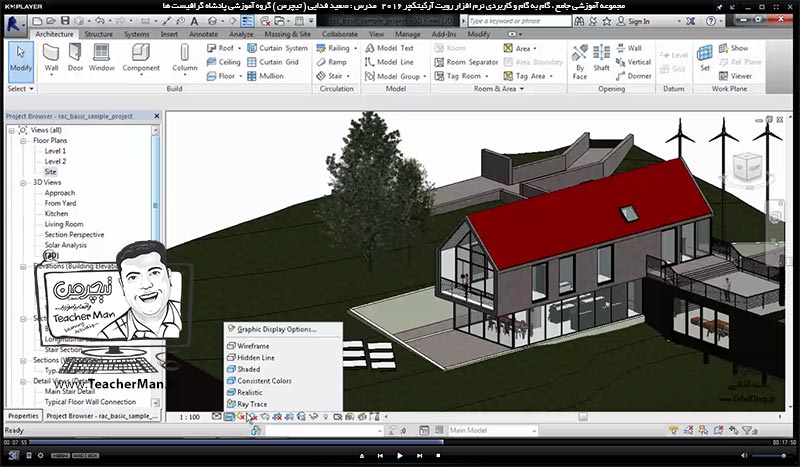Close the Project Browser panel
This screenshot has height=467, width=800.
pos(157,116)
